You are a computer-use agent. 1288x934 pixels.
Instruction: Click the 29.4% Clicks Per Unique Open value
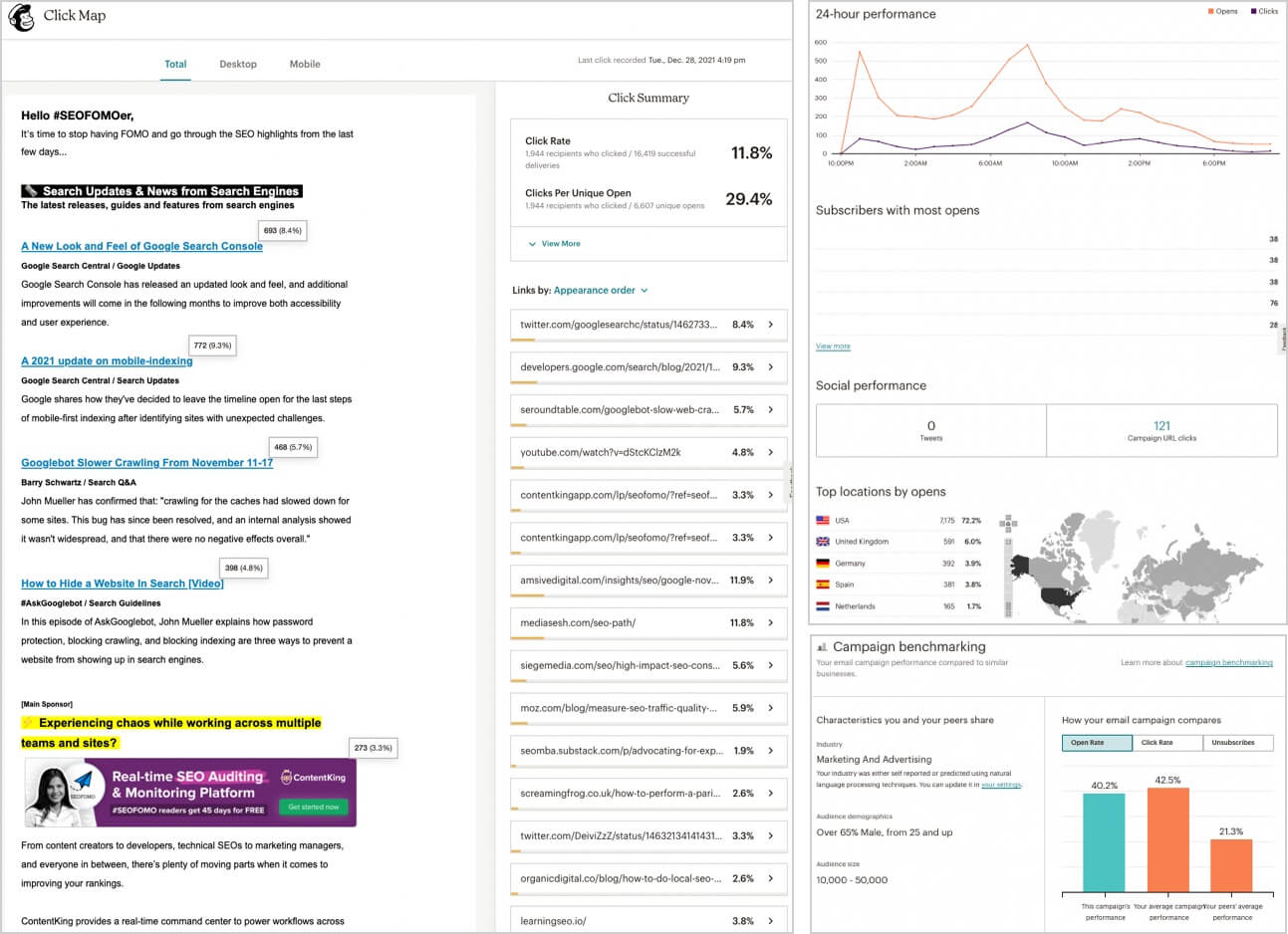pyautogui.click(x=749, y=199)
